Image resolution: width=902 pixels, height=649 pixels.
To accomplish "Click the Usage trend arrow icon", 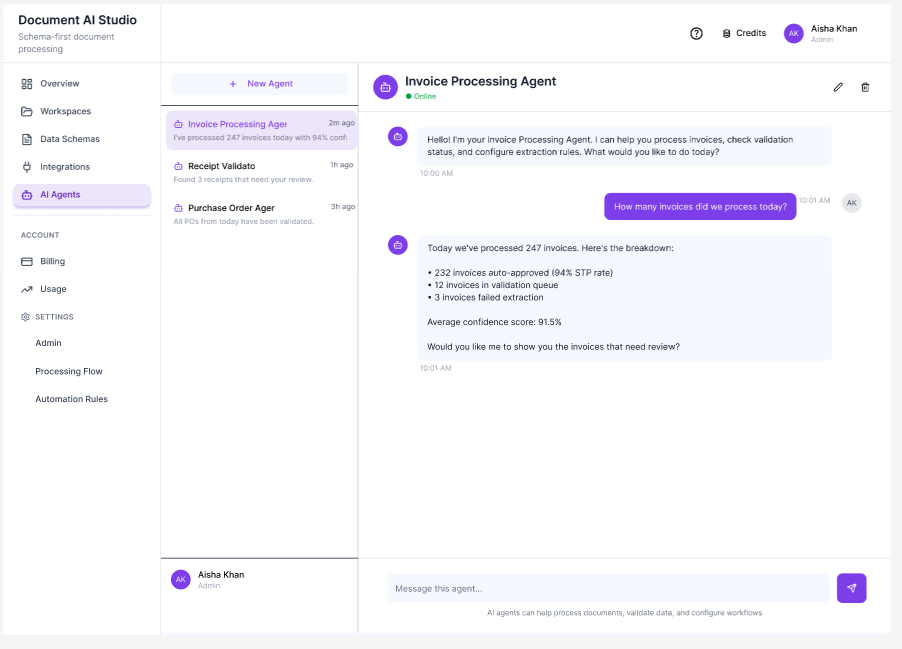I will [x=26, y=289].
